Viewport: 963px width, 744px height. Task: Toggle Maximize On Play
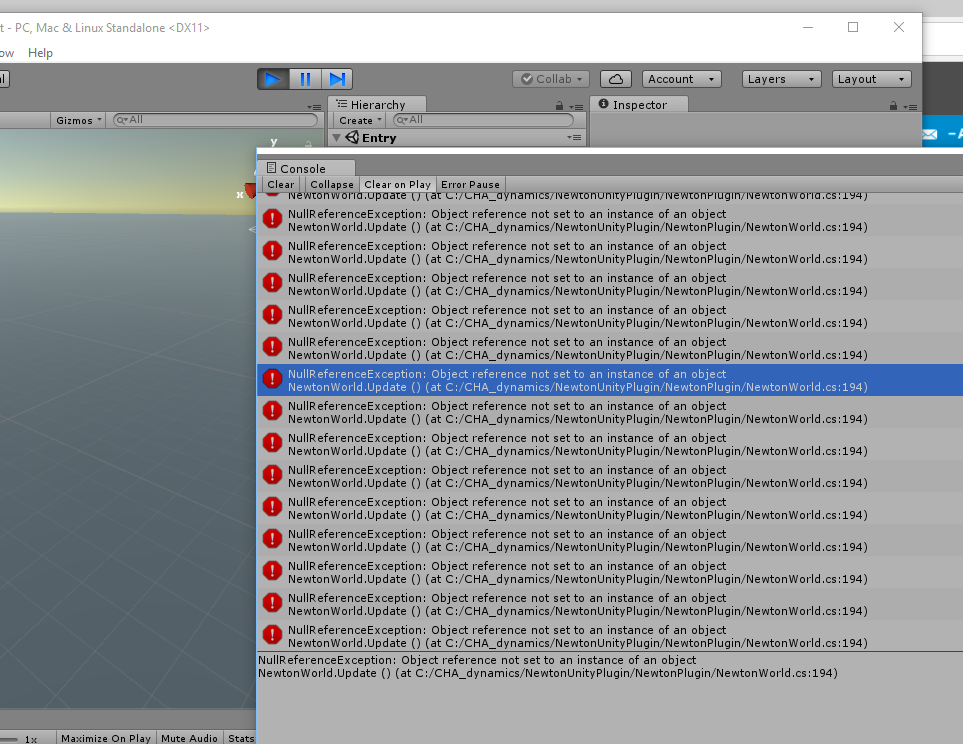pyautogui.click(x=105, y=738)
